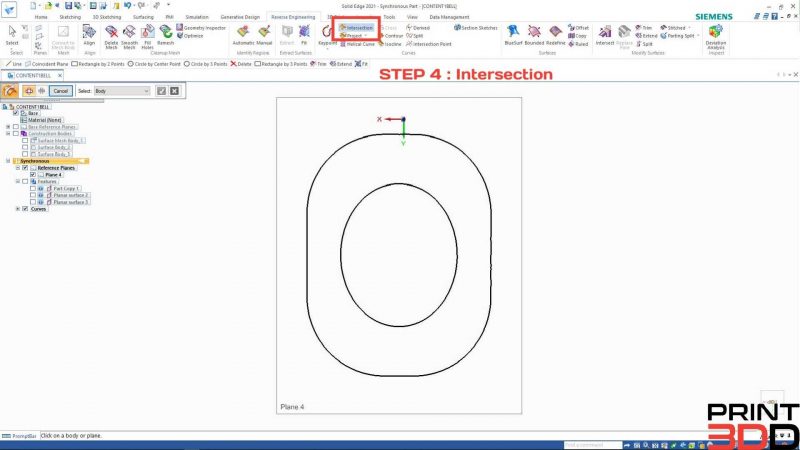Image resolution: width=800 pixels, height=450 pixels.
Task: Click the Ruled surface command
Action: coord(578,44)
